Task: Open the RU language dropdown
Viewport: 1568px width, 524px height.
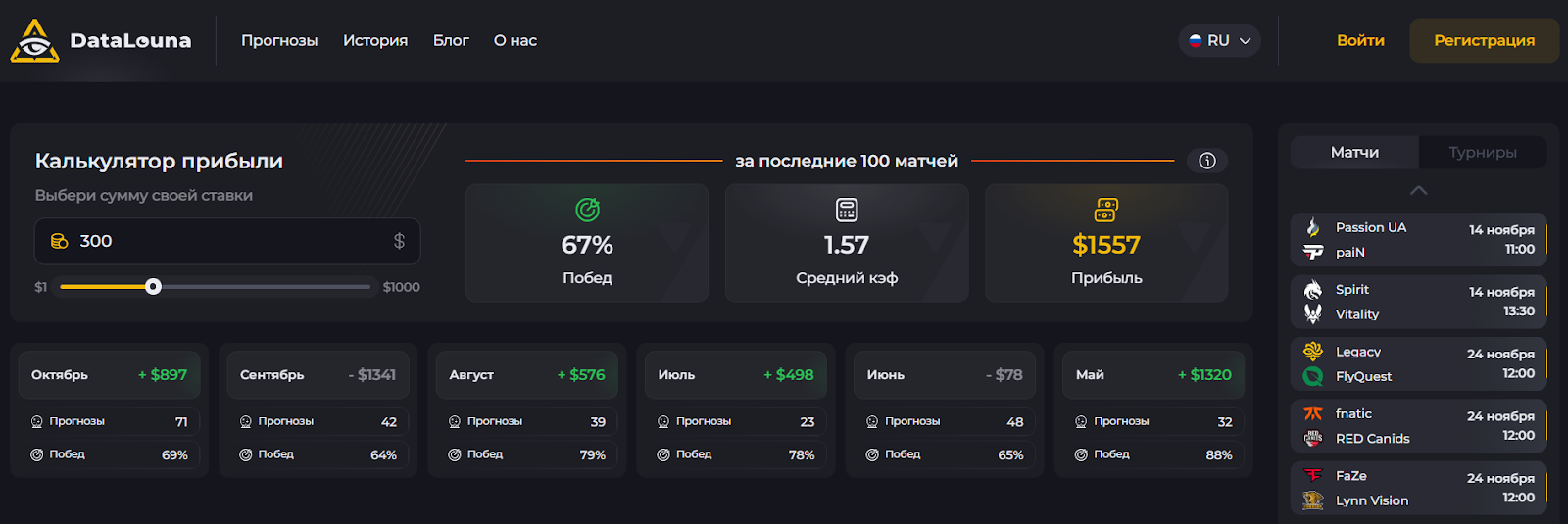Action: tap(1220, 40)
